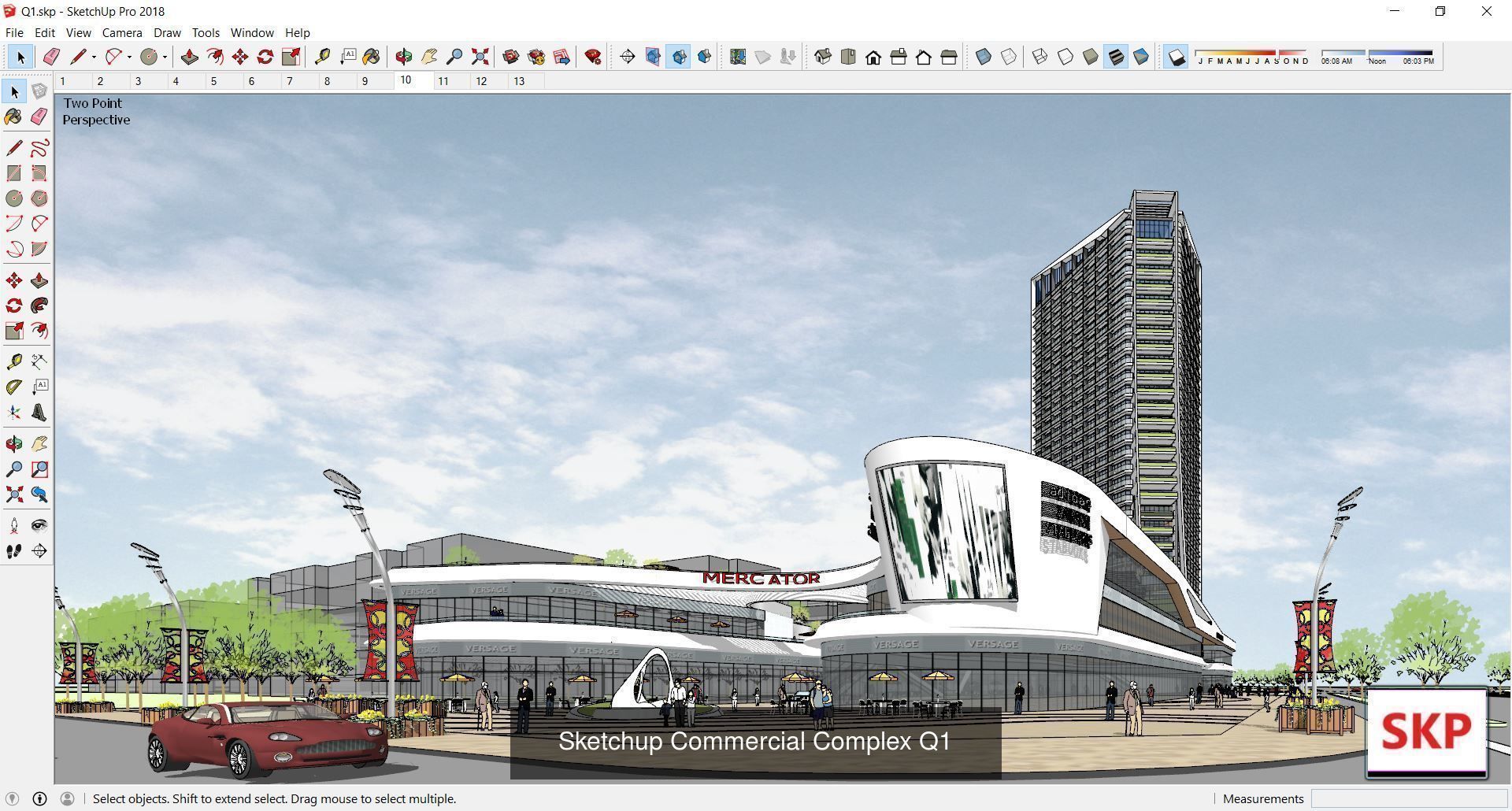The width and height of the screenshot is (1512, 811).
Task: Select Protractor tool in left toolbar
Action: 14,387
